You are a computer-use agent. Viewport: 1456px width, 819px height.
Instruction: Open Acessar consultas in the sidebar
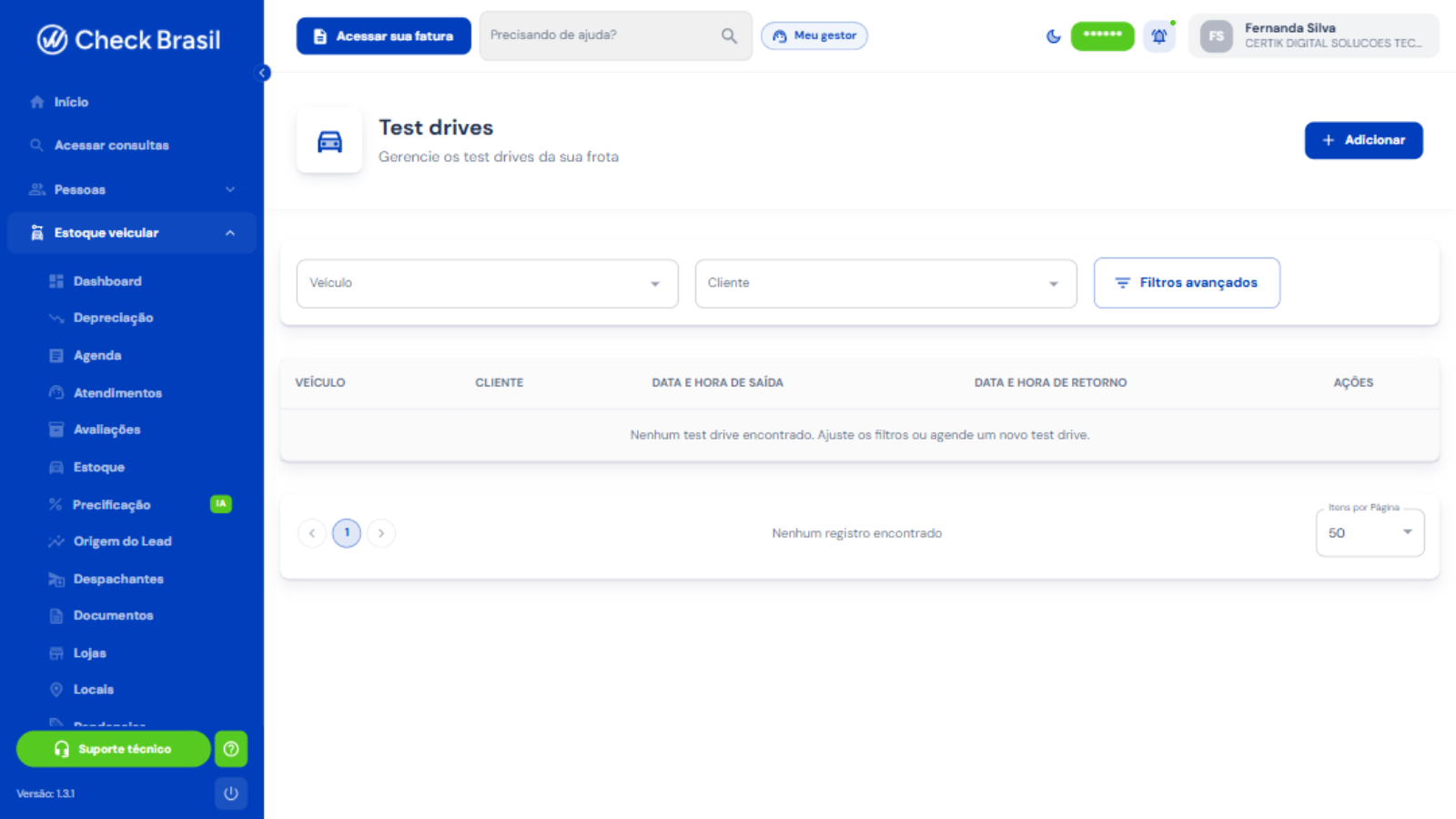[132, 146]
